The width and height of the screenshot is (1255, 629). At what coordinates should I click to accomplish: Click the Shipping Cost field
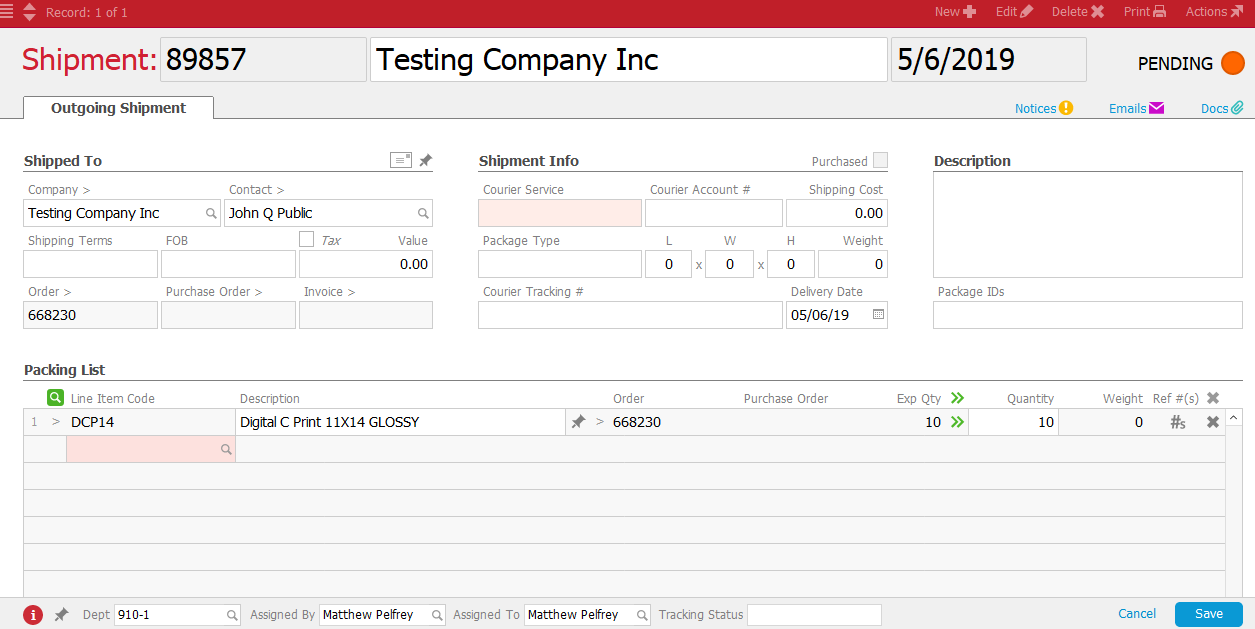coord(837,213)
